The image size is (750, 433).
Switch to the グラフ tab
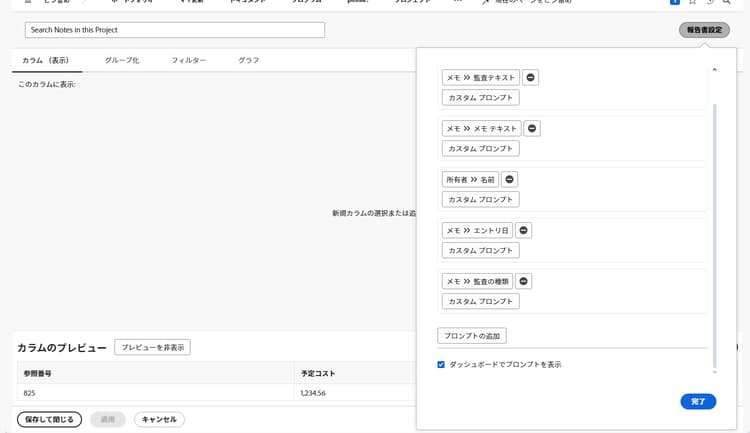coord(249,60)
